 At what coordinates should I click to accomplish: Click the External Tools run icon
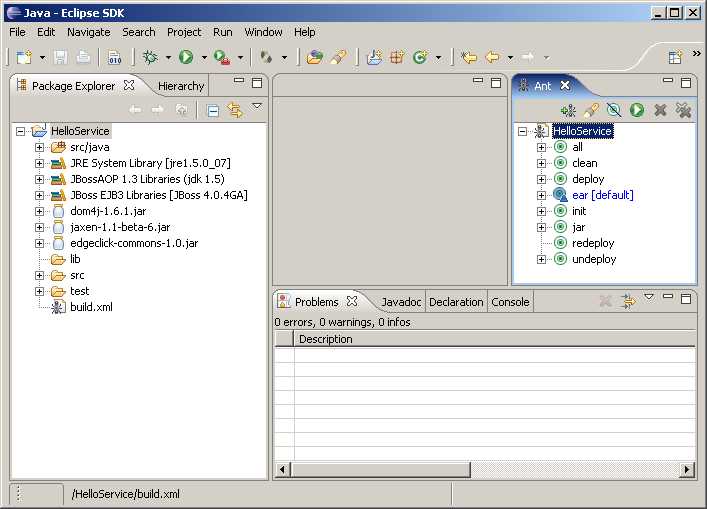click(222, 58)
